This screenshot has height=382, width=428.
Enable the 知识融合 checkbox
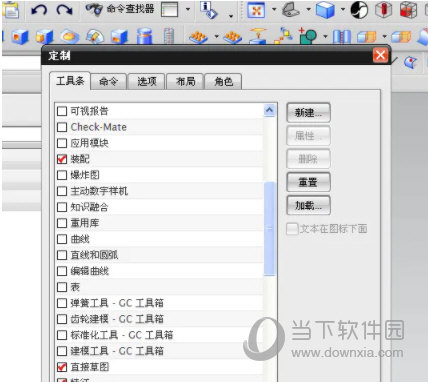tap(62, 207)
